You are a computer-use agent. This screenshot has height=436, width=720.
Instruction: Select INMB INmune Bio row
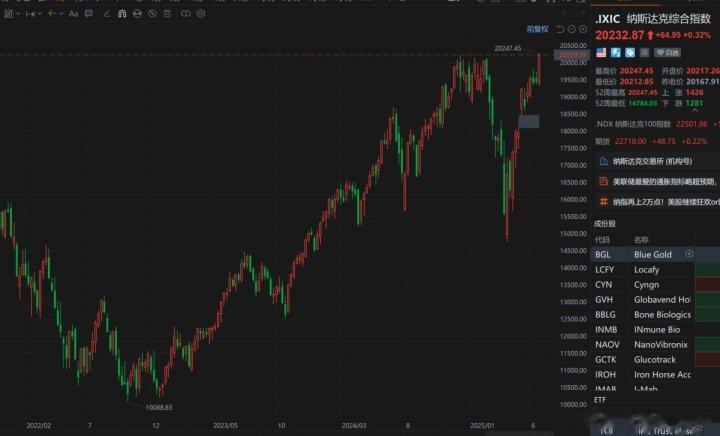click(x=655, y=330)
